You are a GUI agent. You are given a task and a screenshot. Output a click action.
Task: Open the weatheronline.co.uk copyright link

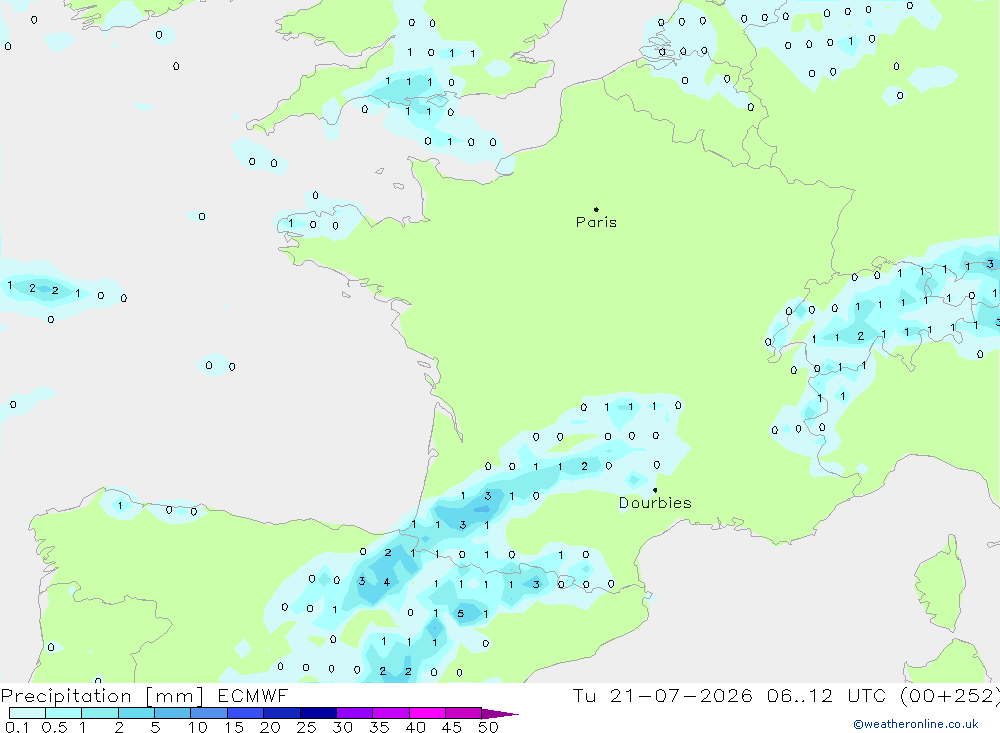pos(916,724)
